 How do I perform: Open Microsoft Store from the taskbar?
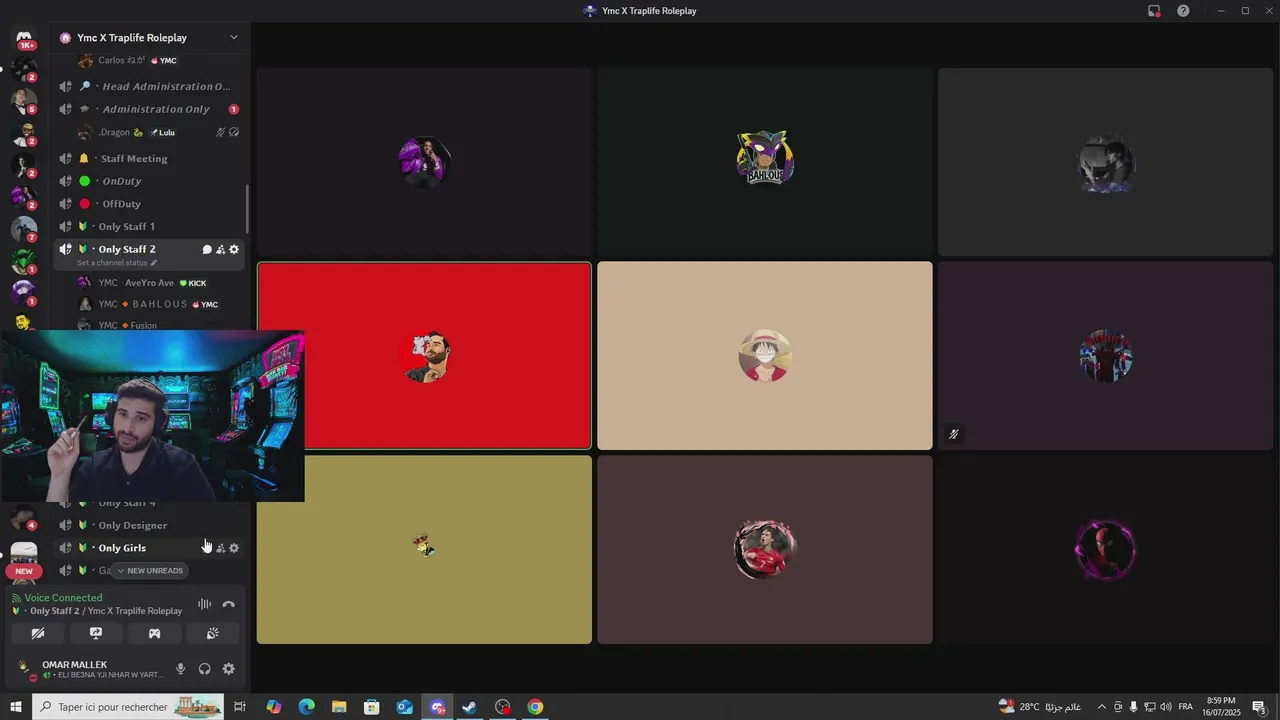tap(371, 707)
